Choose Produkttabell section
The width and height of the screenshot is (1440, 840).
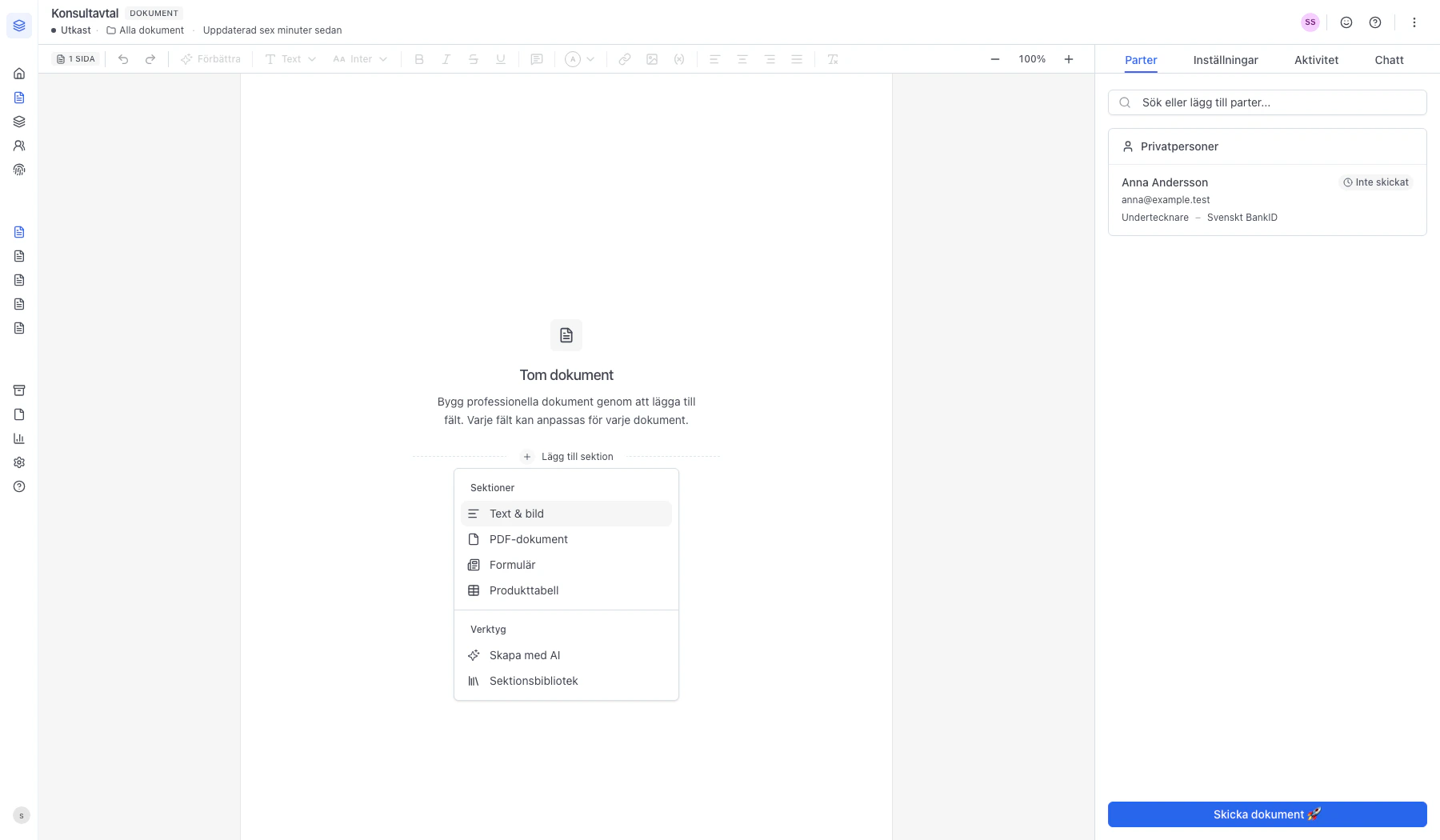click(566, 590)
